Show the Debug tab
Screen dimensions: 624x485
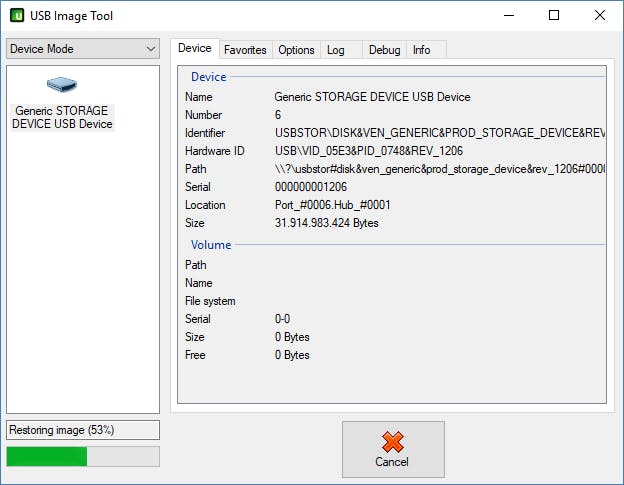pyautogui.click(x=384, y=50)
